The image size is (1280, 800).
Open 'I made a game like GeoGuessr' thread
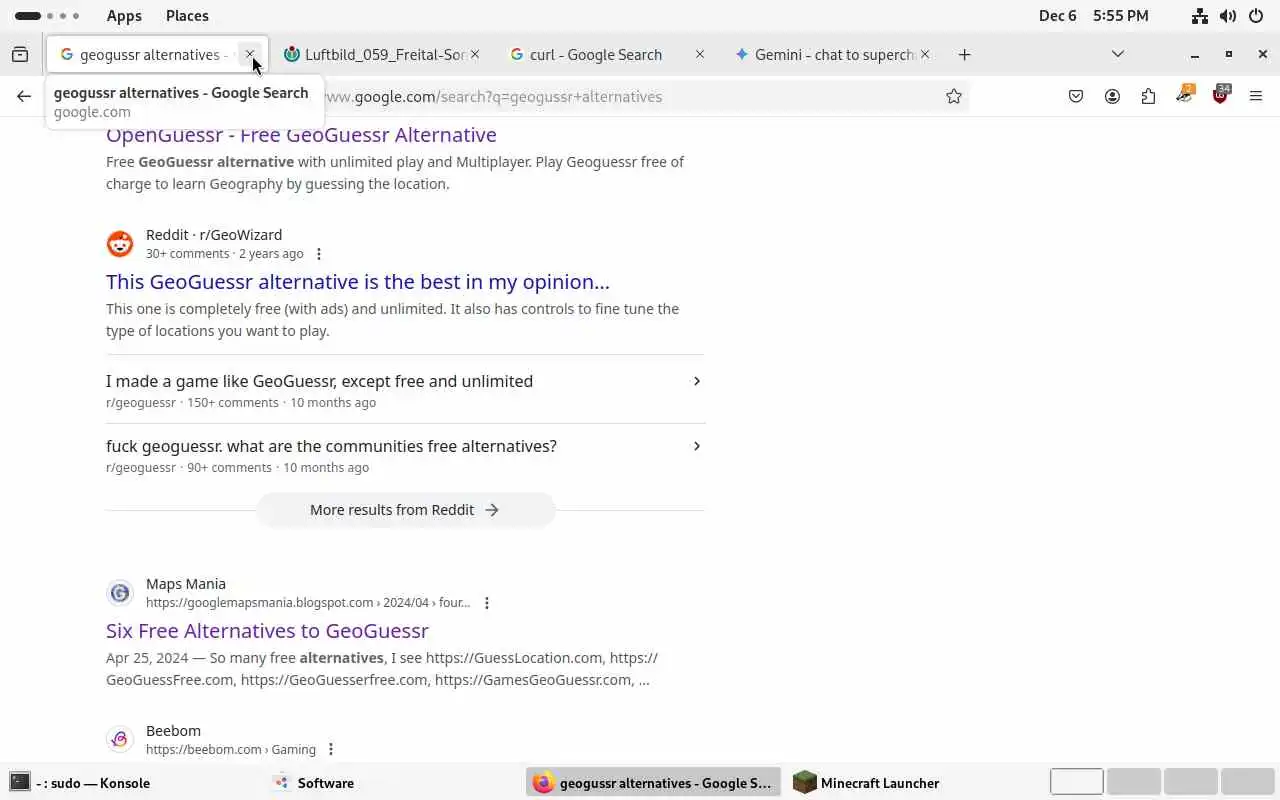click(319, 381)
